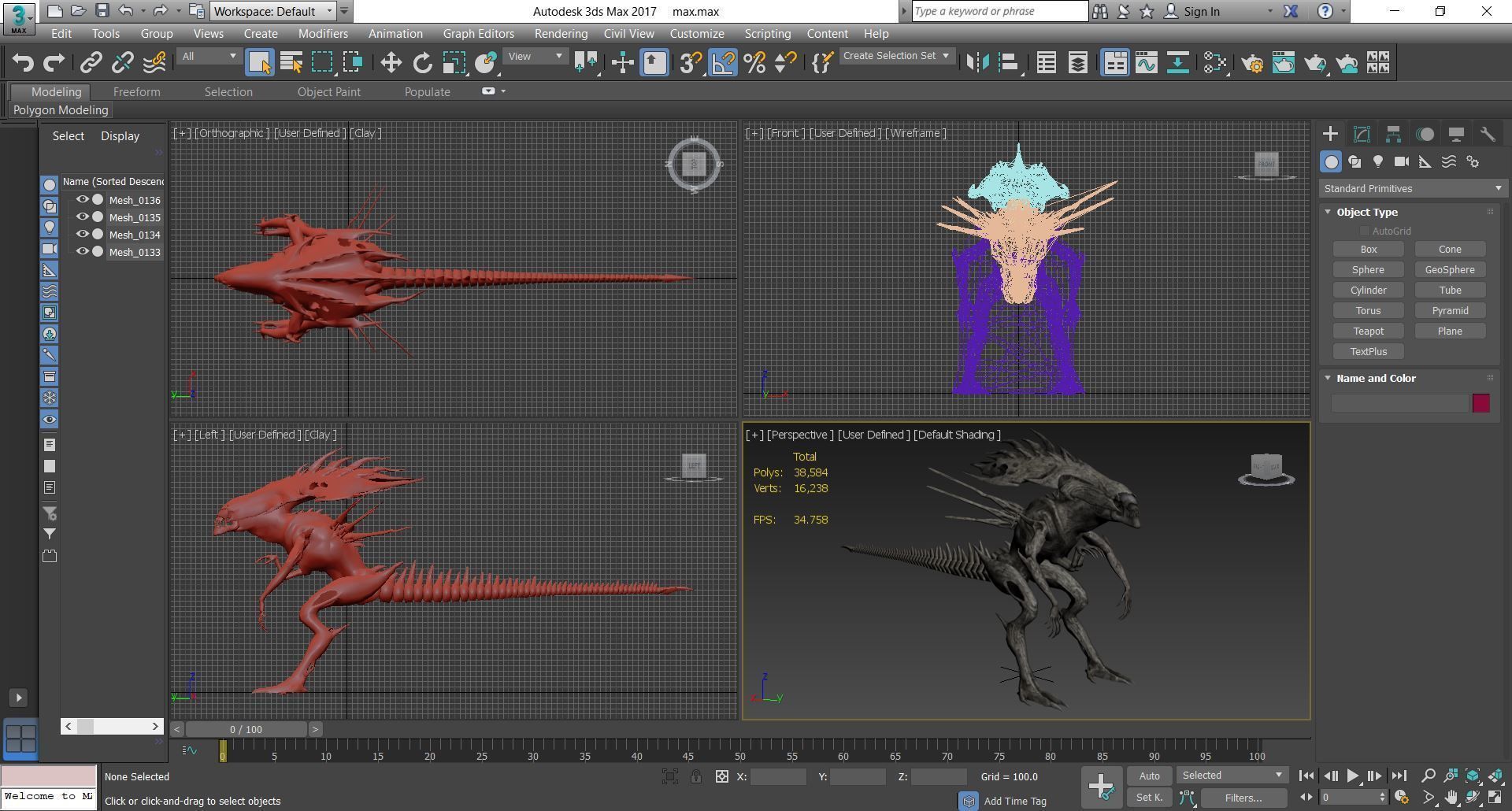
Task: Toggle Set Key mode button
Action: pos(1149,798)
